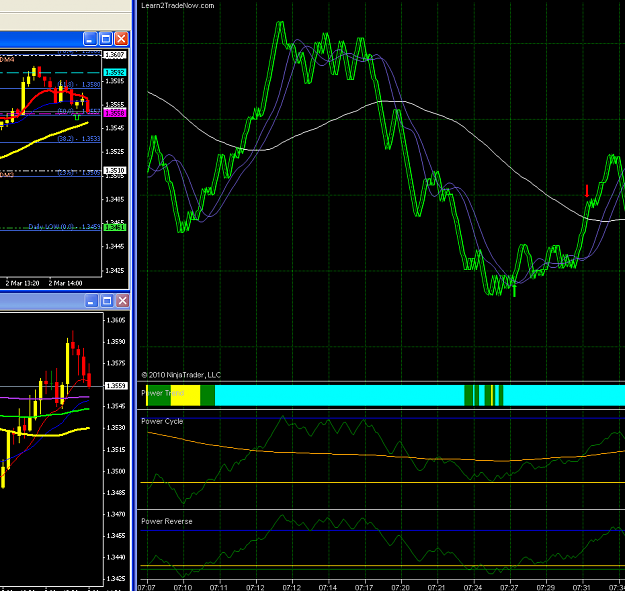625x591 pixels.
Task: Click the 2 Mar 14:00 time label
Action: pos(65,283)
